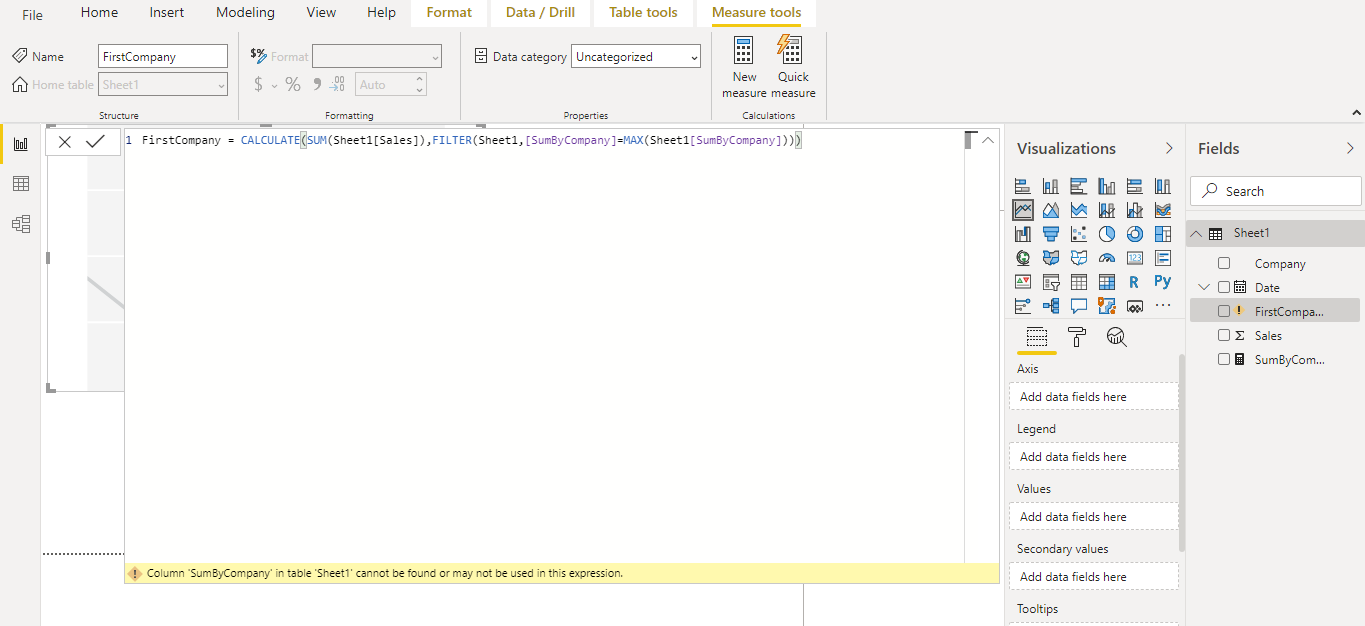Viewport: 1365px width, 626px height.
Task: Select the Donut chart visual
Action: [x=1135, y=234]
